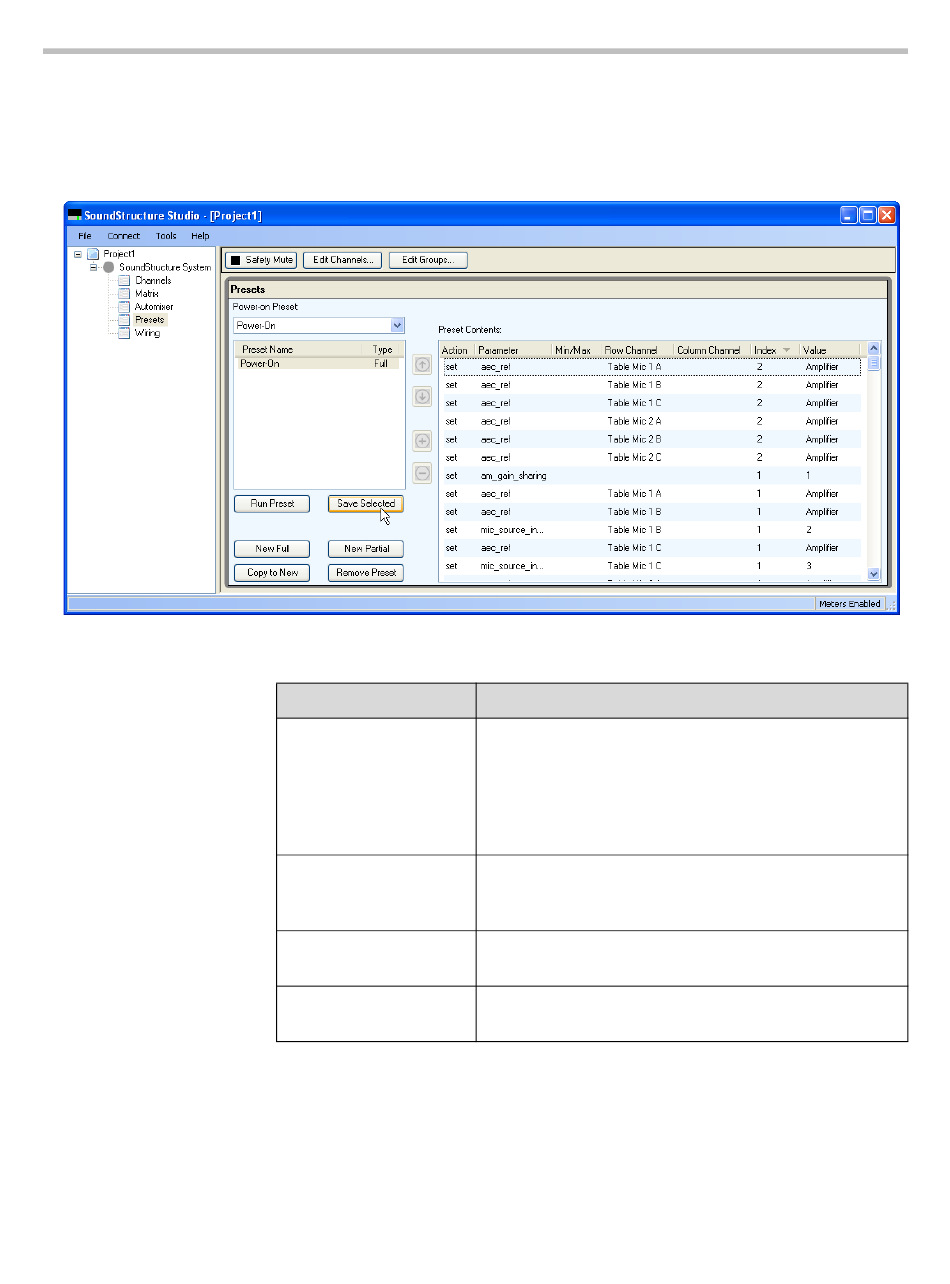The image size is (950, 1284).
Task: Click the Preset Contents scrollbar down arrow
Action: click(873, 574)
